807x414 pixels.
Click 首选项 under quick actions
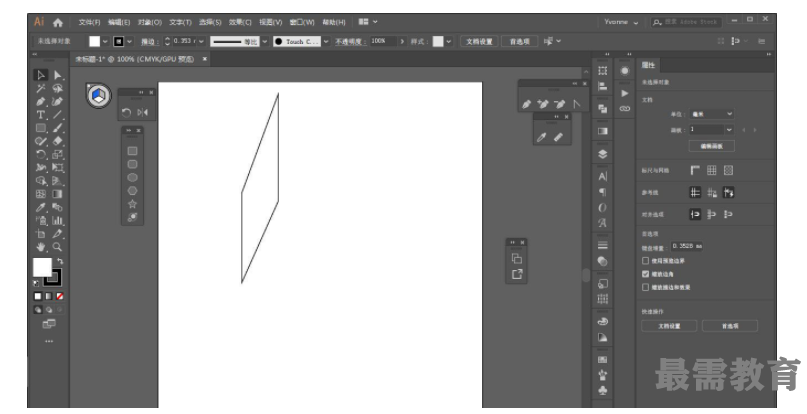coord(730,326)
